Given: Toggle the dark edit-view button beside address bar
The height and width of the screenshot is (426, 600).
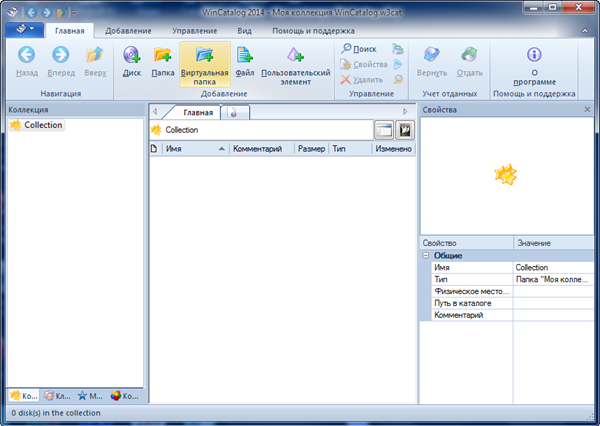Looking at the screenshot, I should [x=405, y=130].
